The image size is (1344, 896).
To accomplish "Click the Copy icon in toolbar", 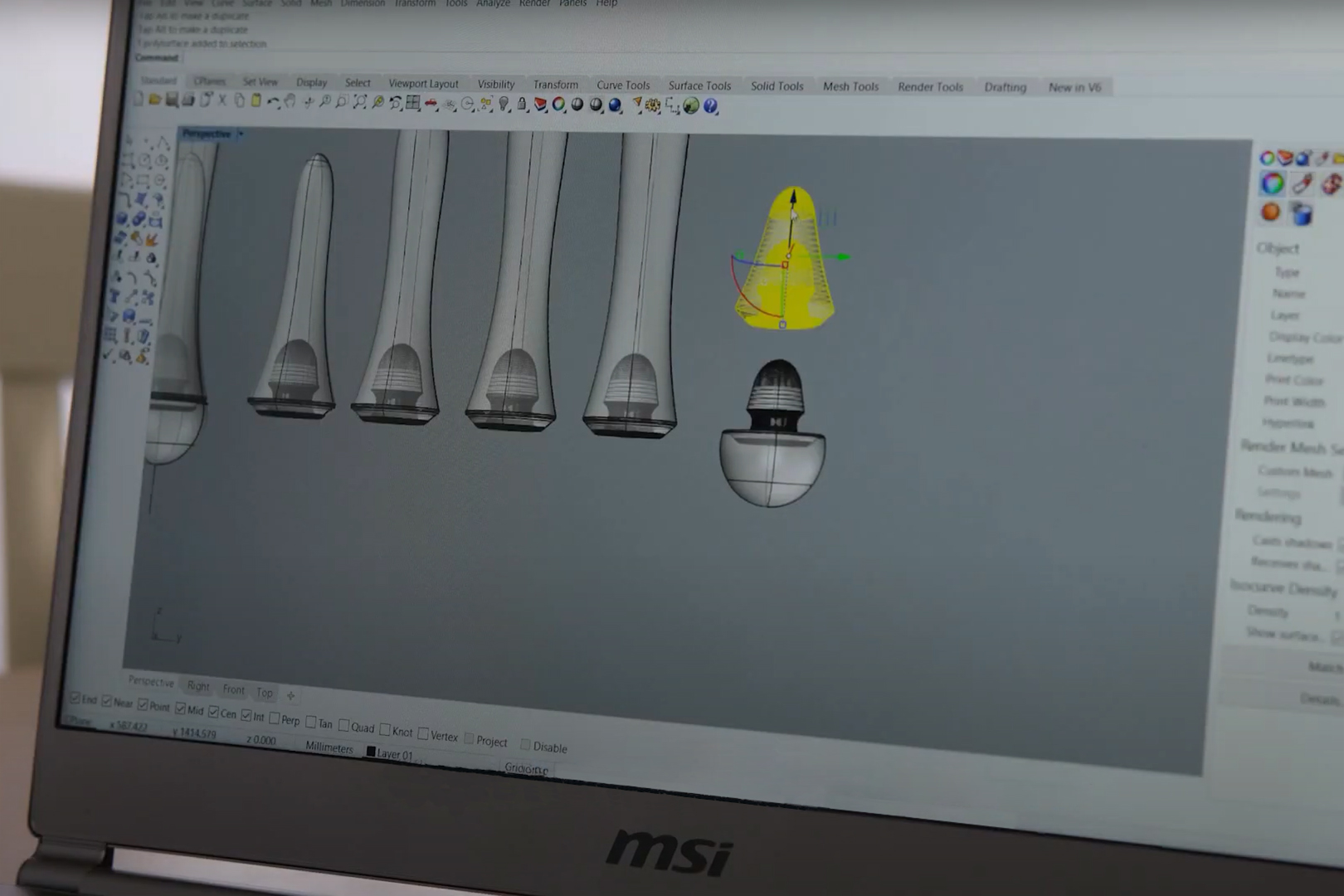I will click(x=239, y=100).
